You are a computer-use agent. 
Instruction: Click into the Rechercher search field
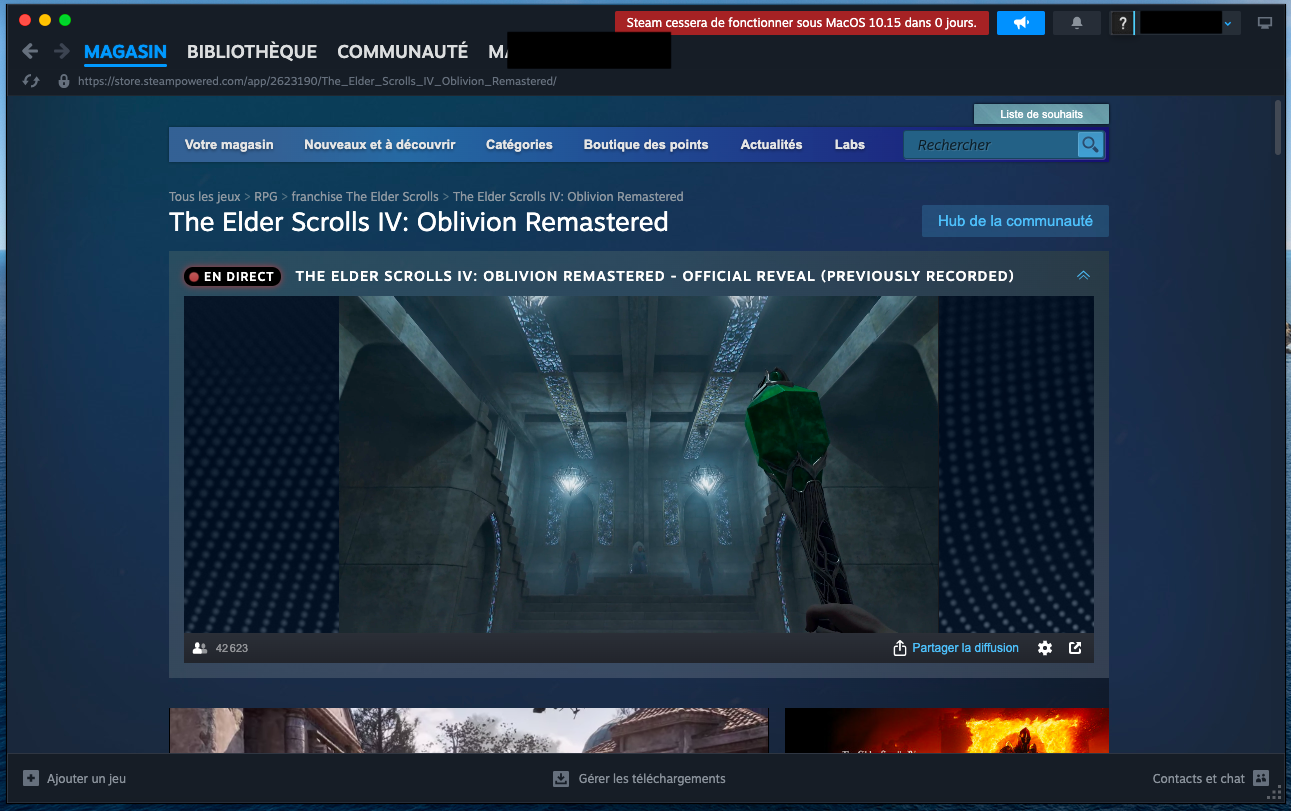tap(990, 145)
